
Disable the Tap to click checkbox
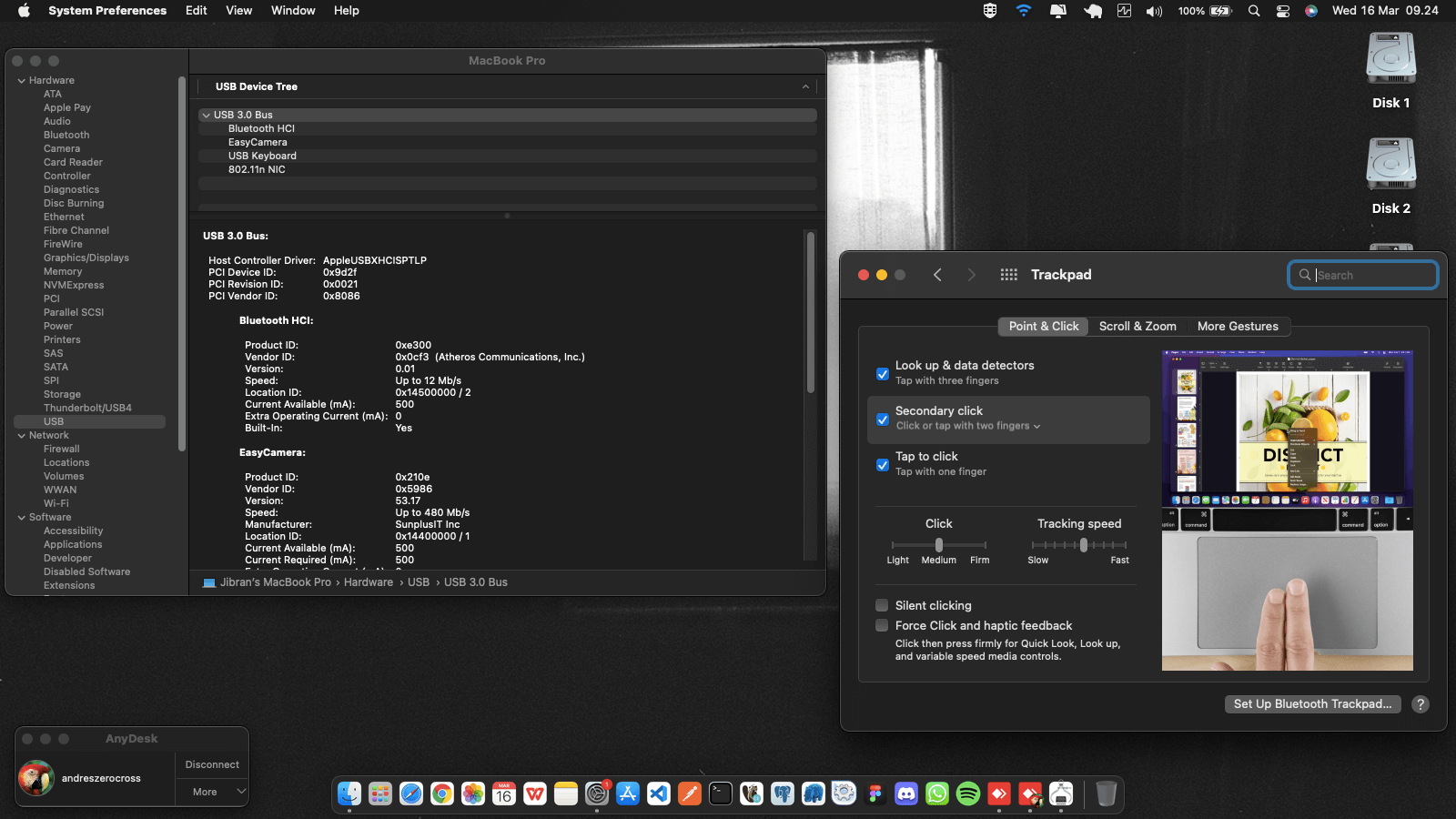[x=882, y=465]
